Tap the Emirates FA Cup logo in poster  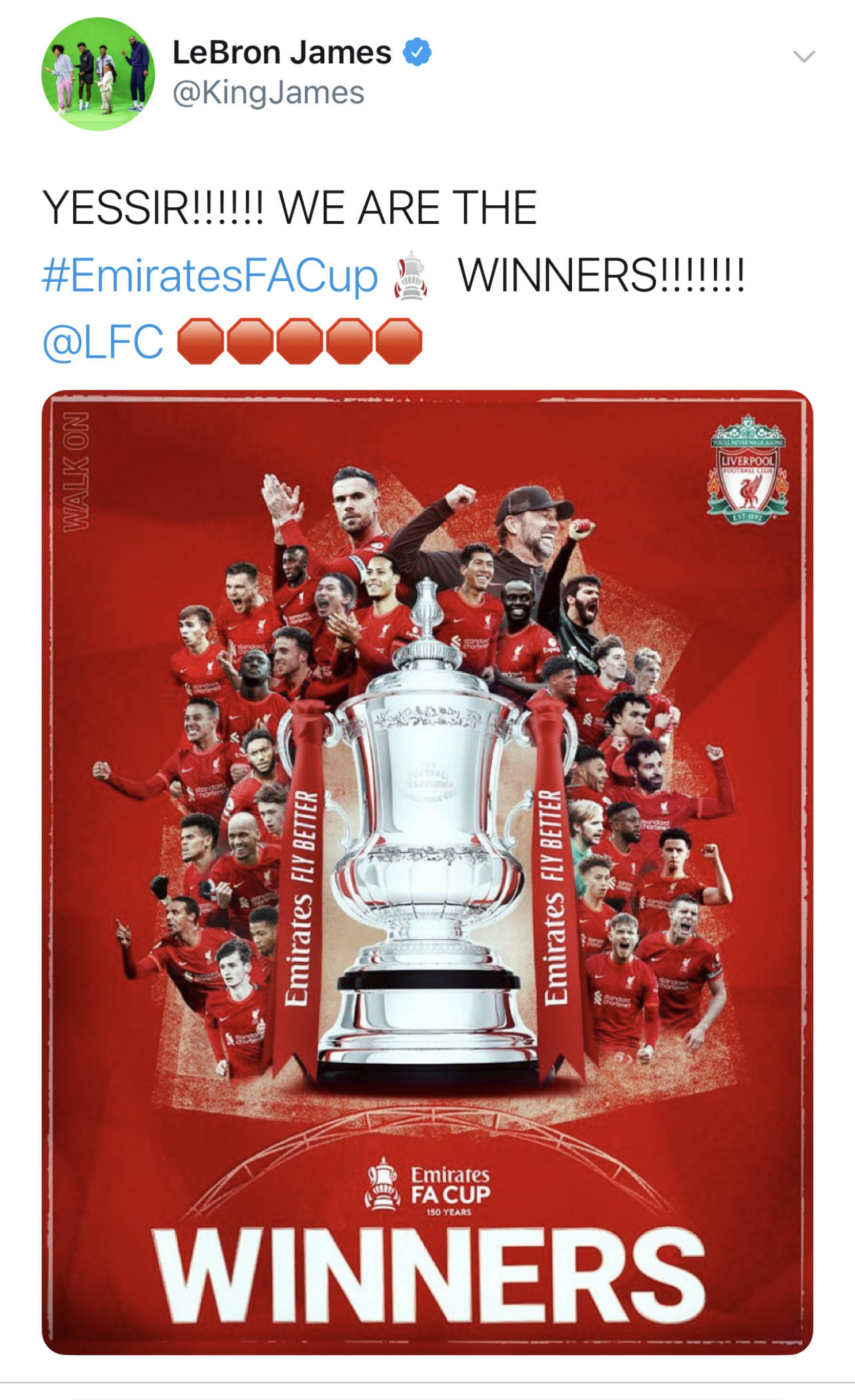click(x=427, y=1189)
